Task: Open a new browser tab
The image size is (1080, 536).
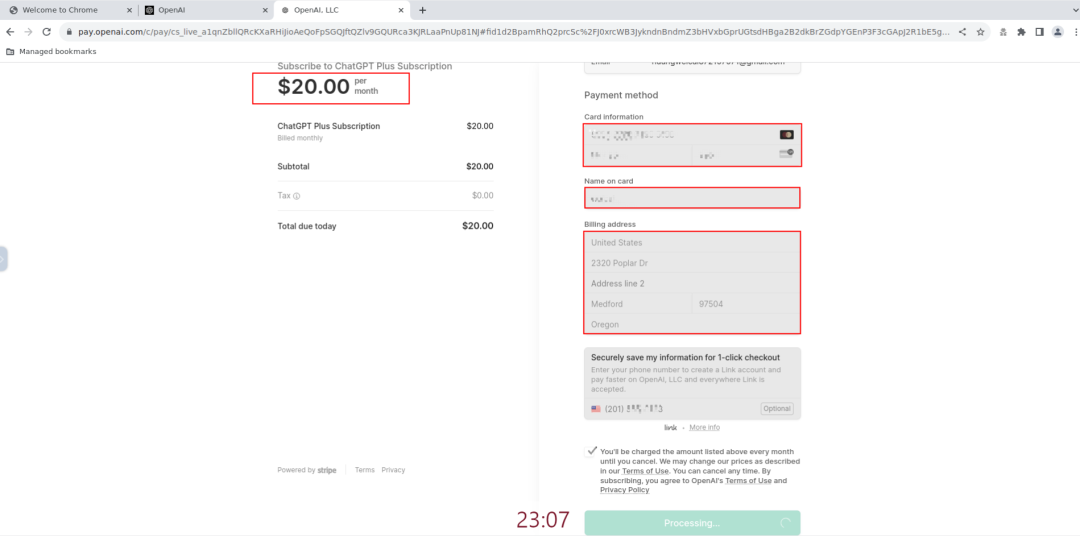Action: click(x=423, y=10)
